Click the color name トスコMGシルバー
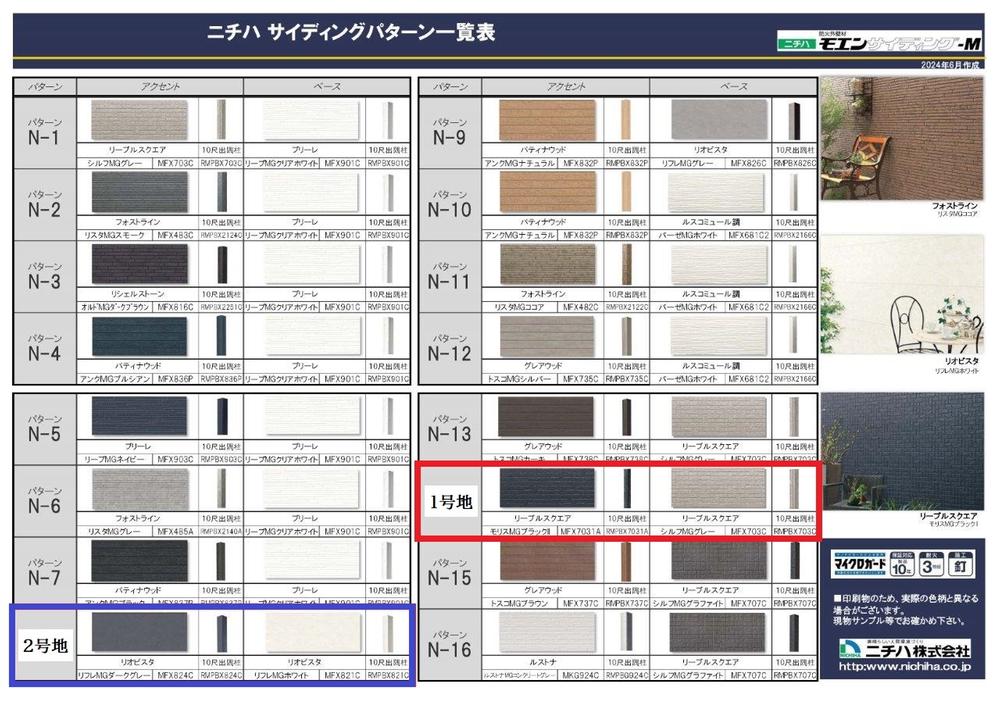The width and height of the screenshot is (1000, 707). pos(519,380)
